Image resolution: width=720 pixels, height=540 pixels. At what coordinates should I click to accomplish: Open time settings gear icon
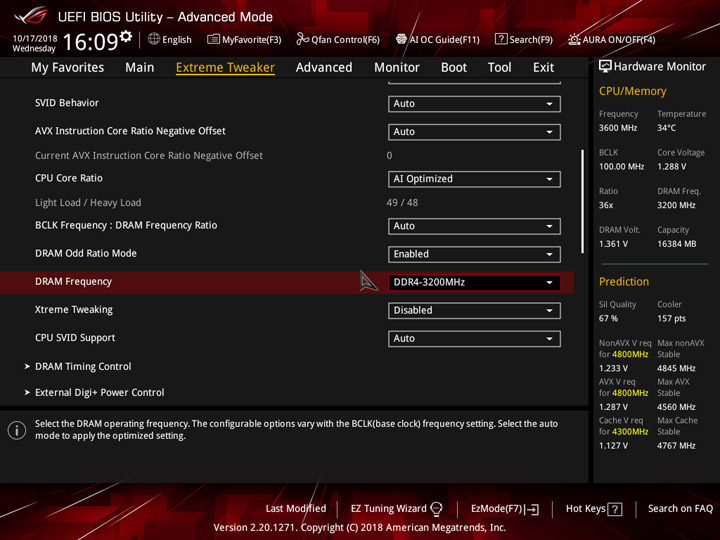126,36
